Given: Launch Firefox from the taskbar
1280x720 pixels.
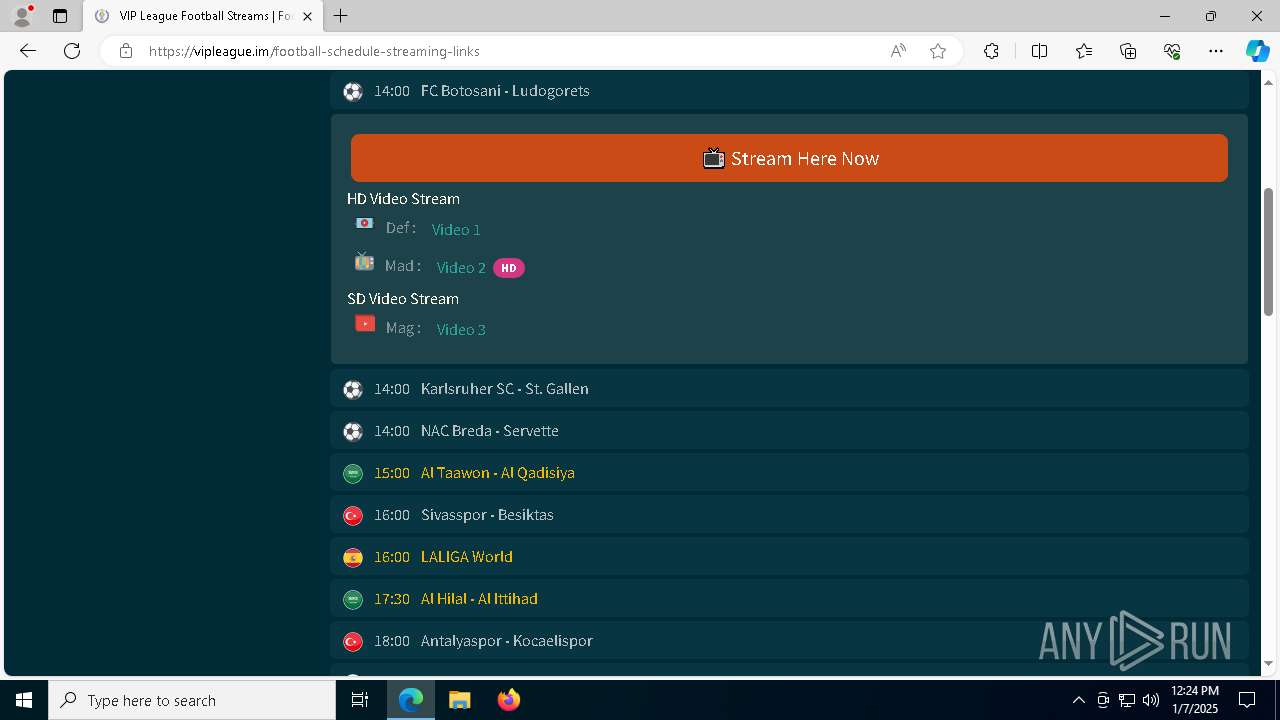Looking at the screenshot, I should [509, 700].
